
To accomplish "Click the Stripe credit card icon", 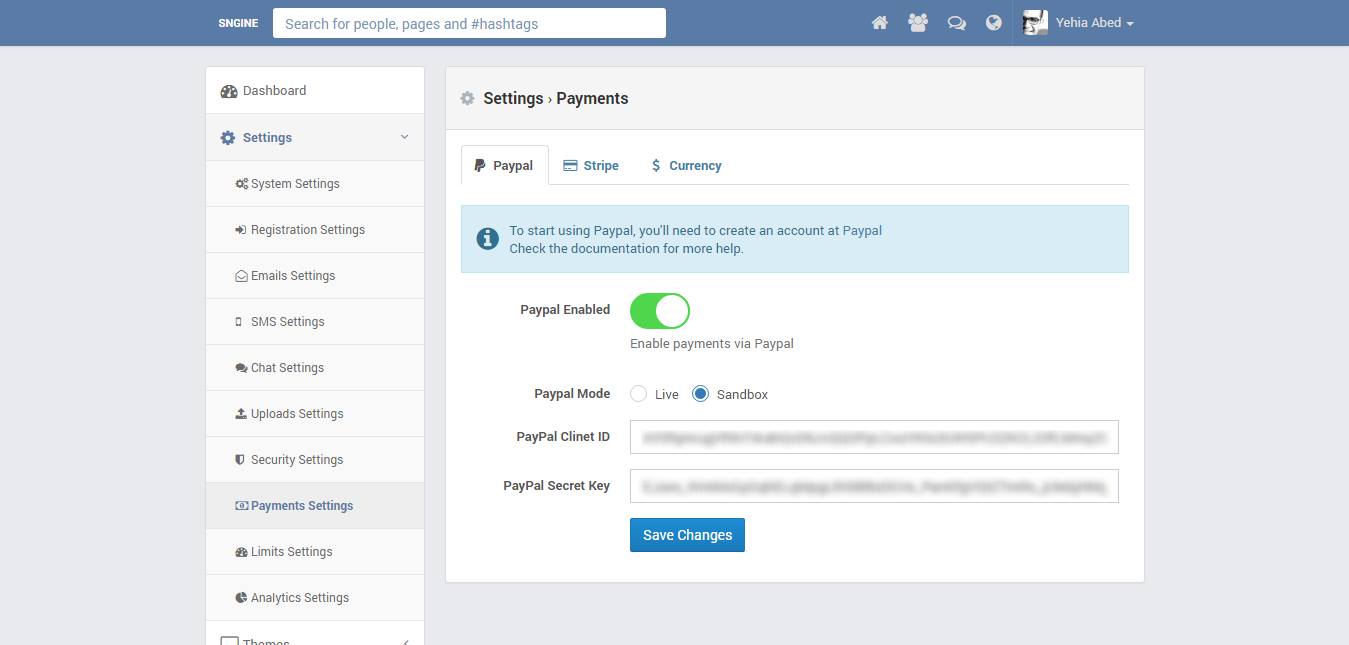I will point(570,166).
